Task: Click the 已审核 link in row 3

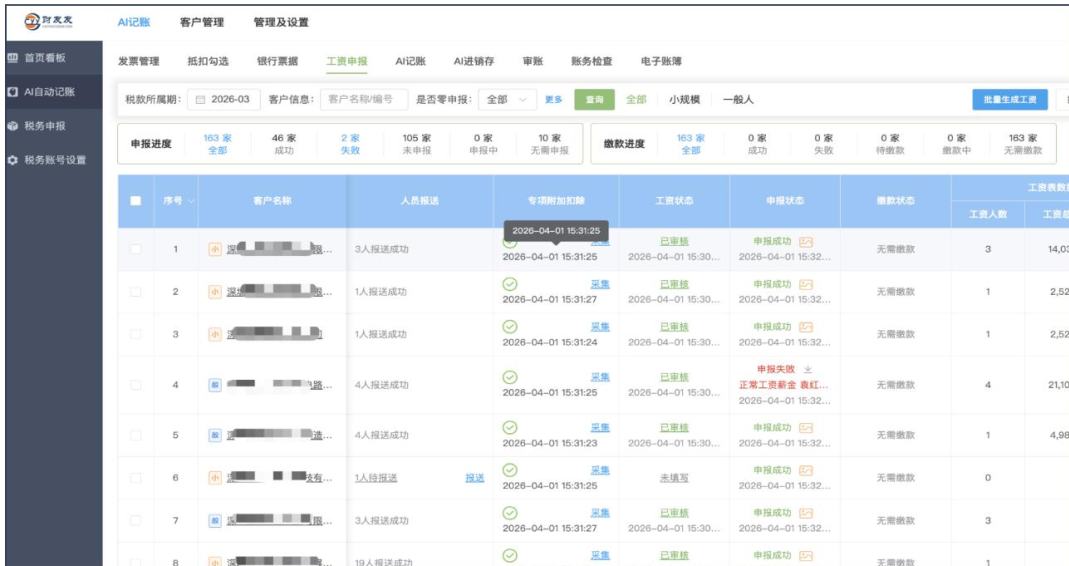Action: pyautogui.click(x=674, y=327)
